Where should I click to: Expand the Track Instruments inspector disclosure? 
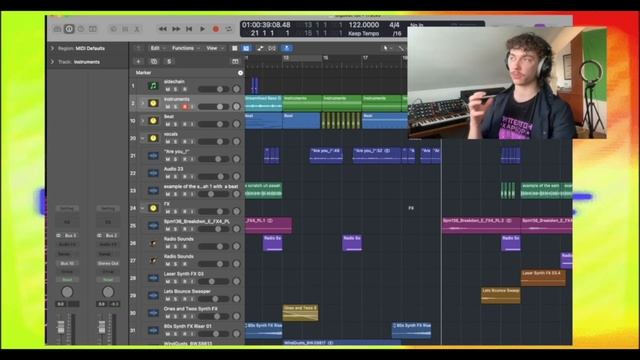[x=52, y=62]
